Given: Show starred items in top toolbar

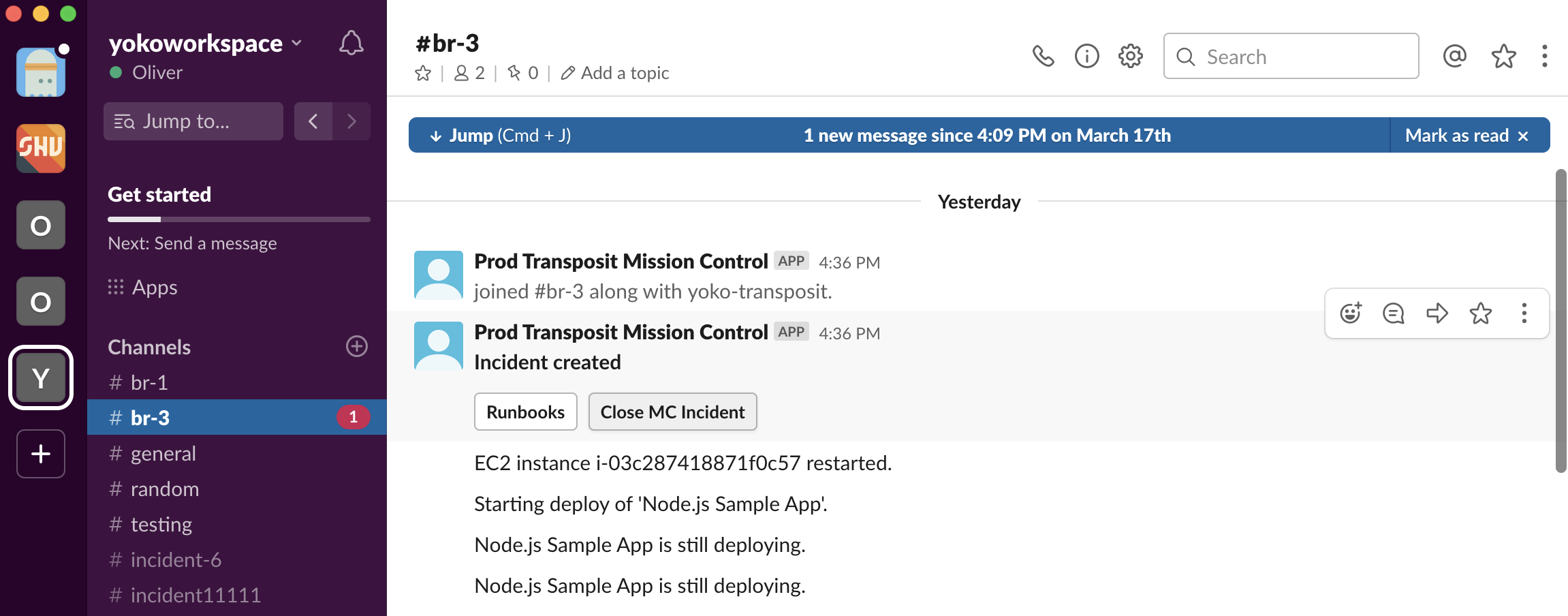Looking at the screenshot, I should point(1503,56).
